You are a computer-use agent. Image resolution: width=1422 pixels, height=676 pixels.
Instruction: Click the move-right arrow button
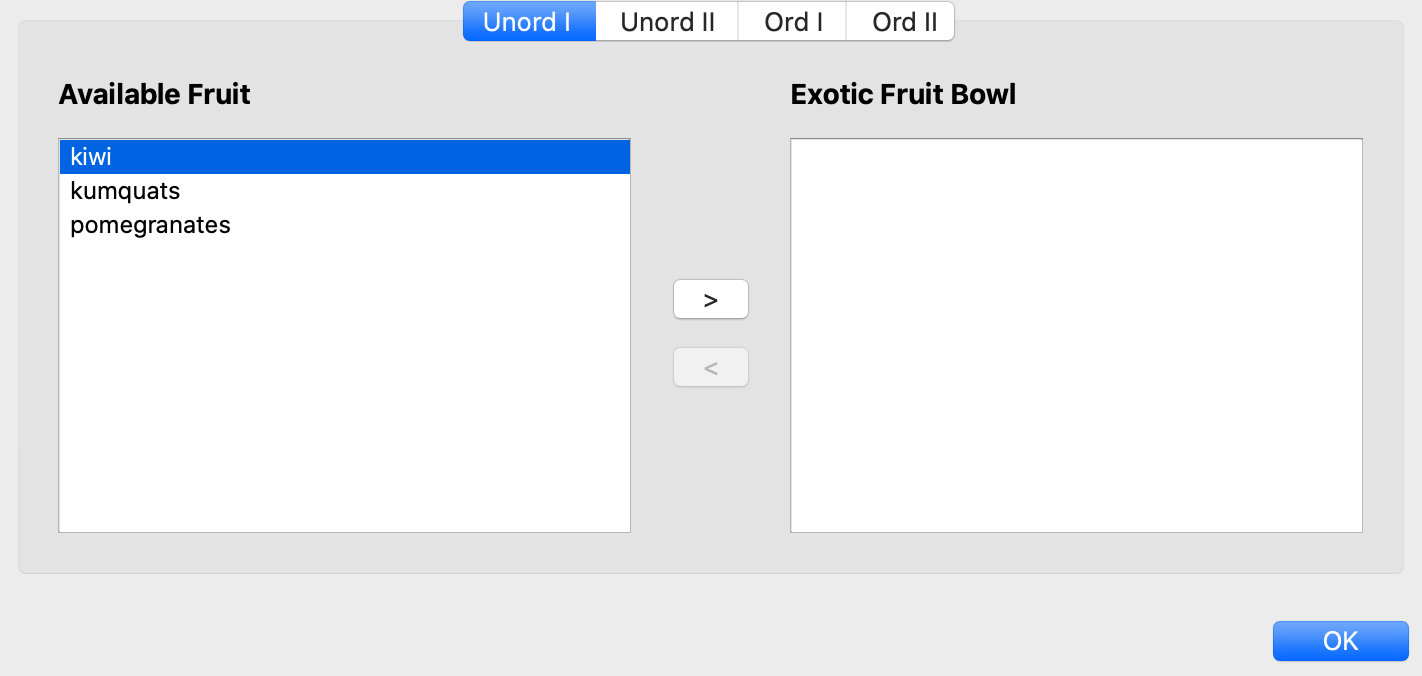coord(710,299)
